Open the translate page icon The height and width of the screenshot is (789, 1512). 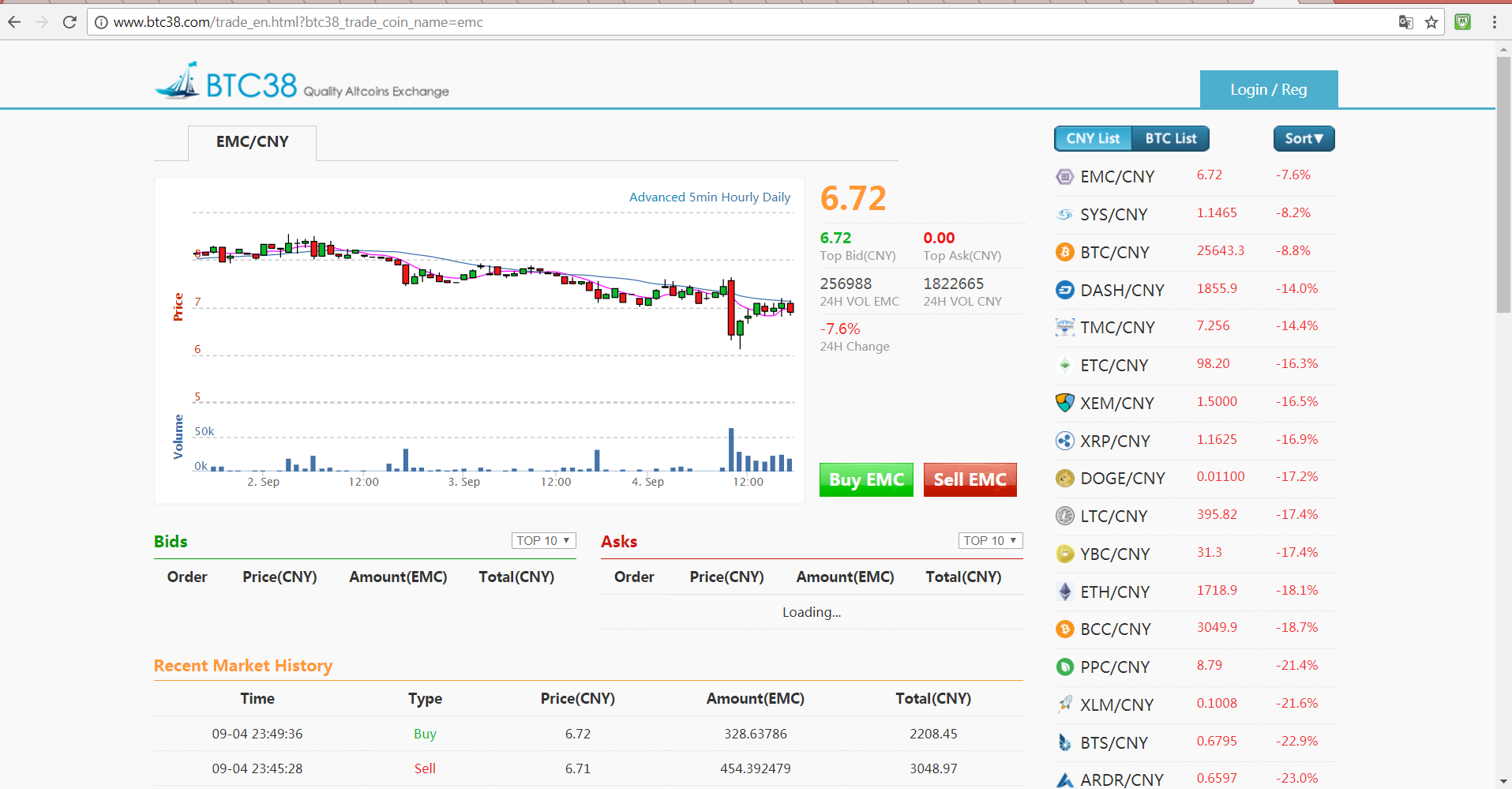[x=1405, y=22]
